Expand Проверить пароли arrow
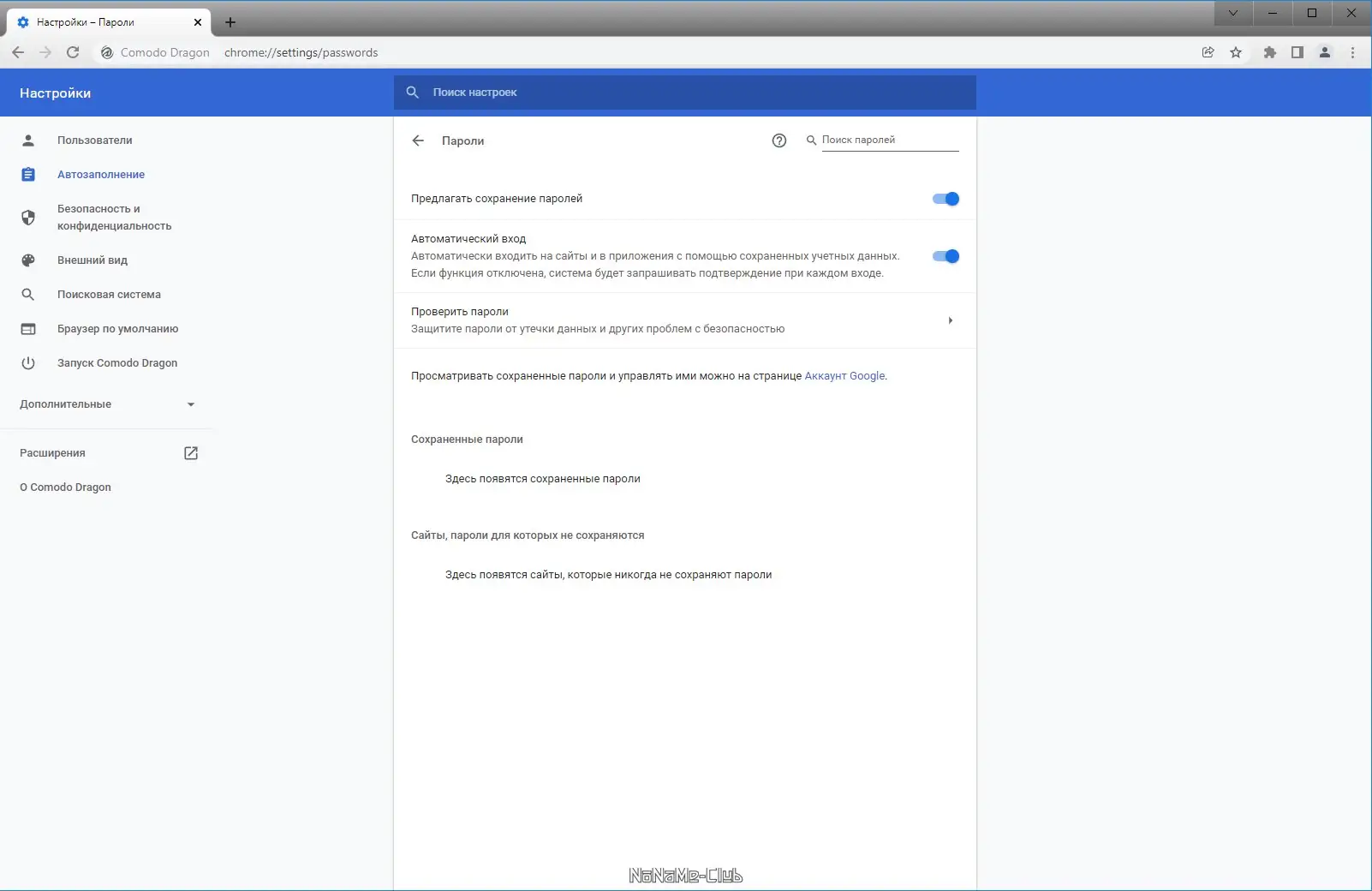The width and height of the screenshot is (1372, 891). [951, 320]
